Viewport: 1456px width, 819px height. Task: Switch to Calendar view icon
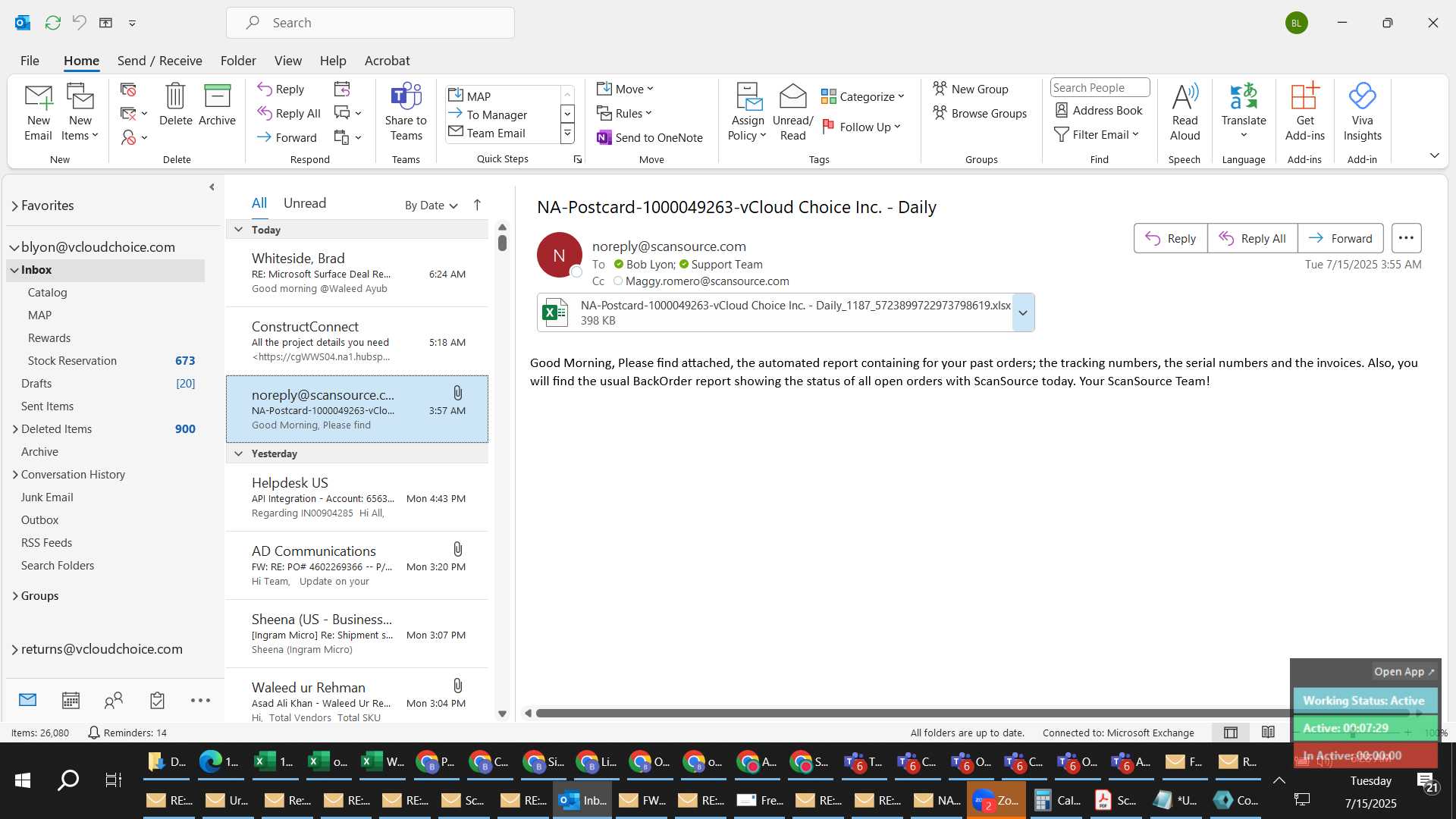[x=71, y=700]
